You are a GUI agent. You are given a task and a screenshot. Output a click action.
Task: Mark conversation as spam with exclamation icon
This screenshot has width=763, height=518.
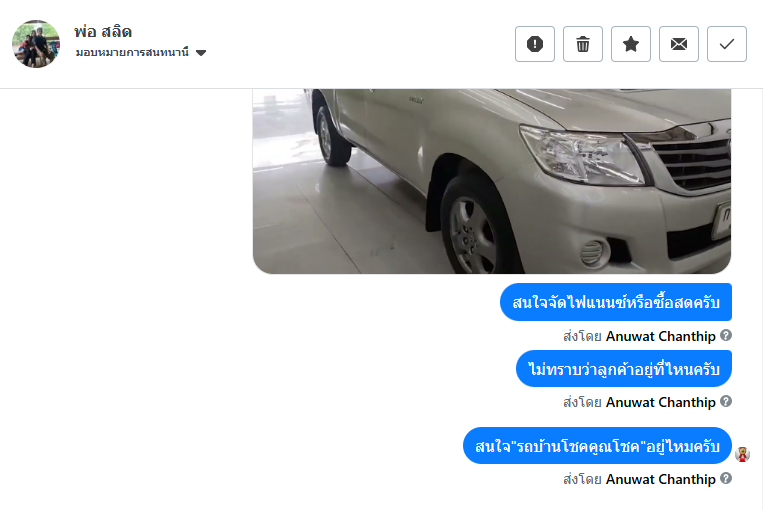pos(535,44)
